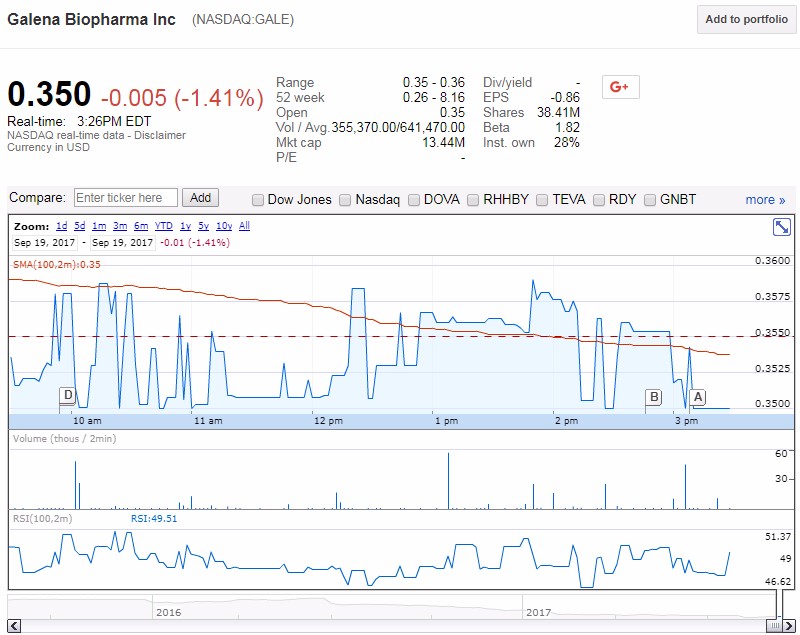Click the Enter ticker here field

point(126,198)
